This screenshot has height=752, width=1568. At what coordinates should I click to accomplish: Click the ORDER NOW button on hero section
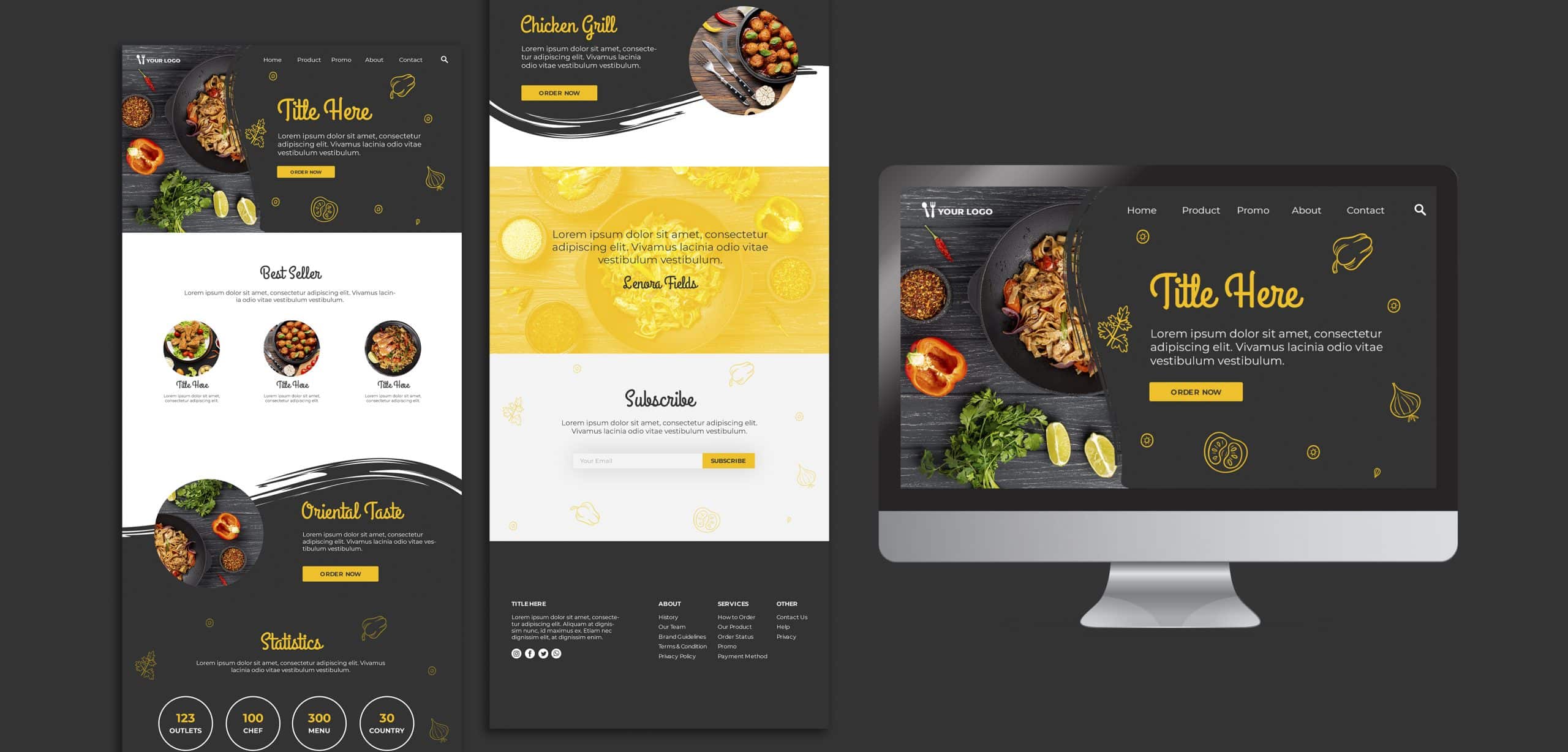(x=1196, y=391)
